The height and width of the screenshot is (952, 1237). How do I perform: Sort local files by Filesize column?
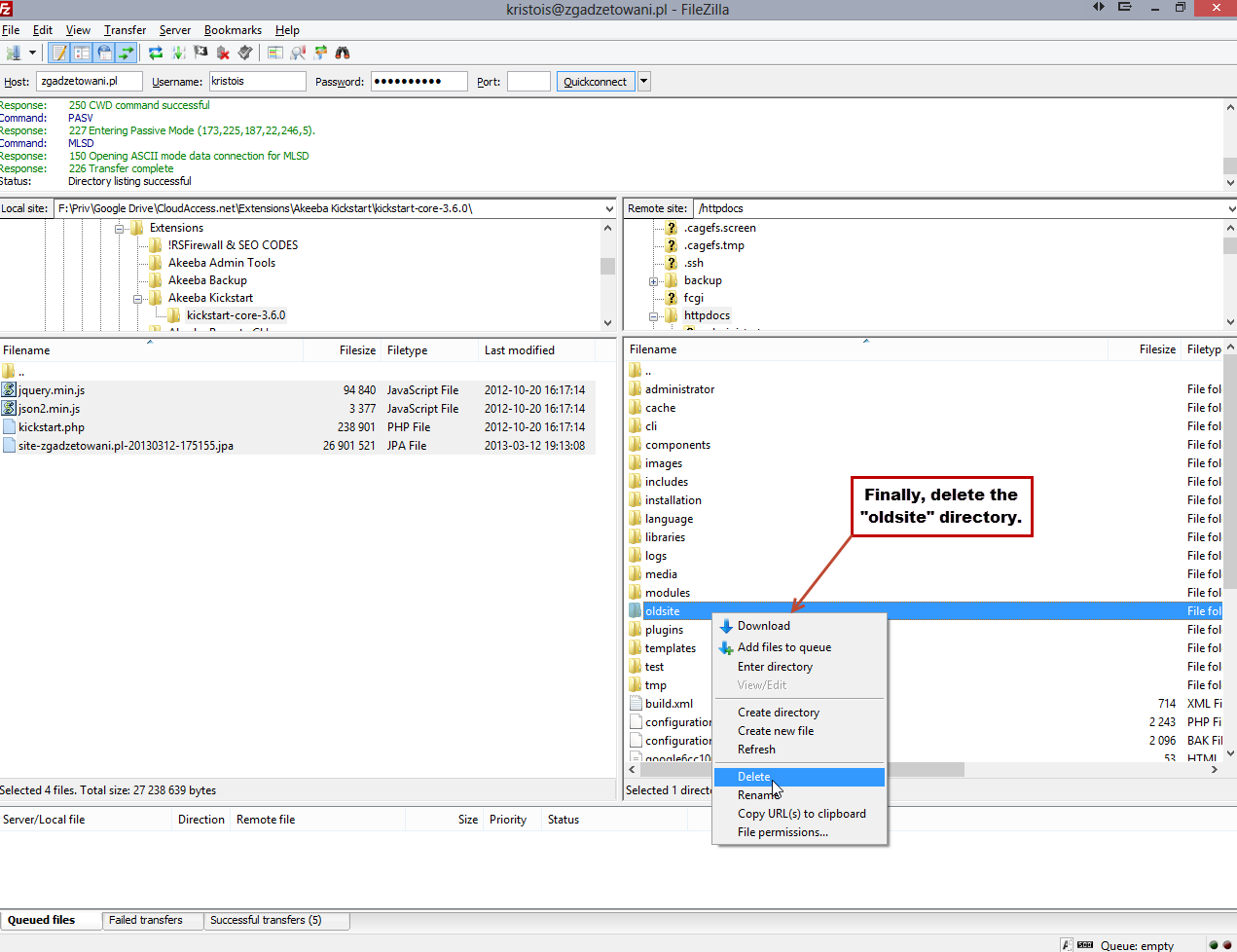(341, 350)
